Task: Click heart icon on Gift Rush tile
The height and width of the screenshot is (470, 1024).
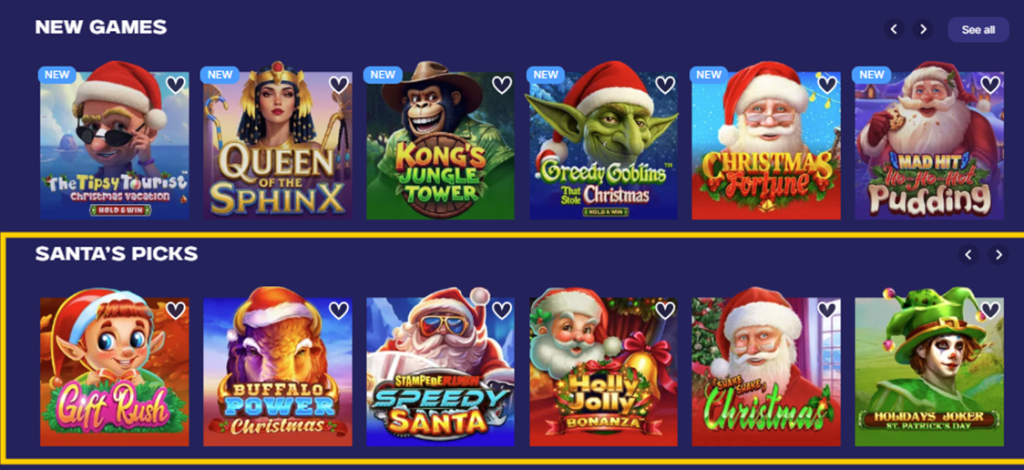Action: 175,310
